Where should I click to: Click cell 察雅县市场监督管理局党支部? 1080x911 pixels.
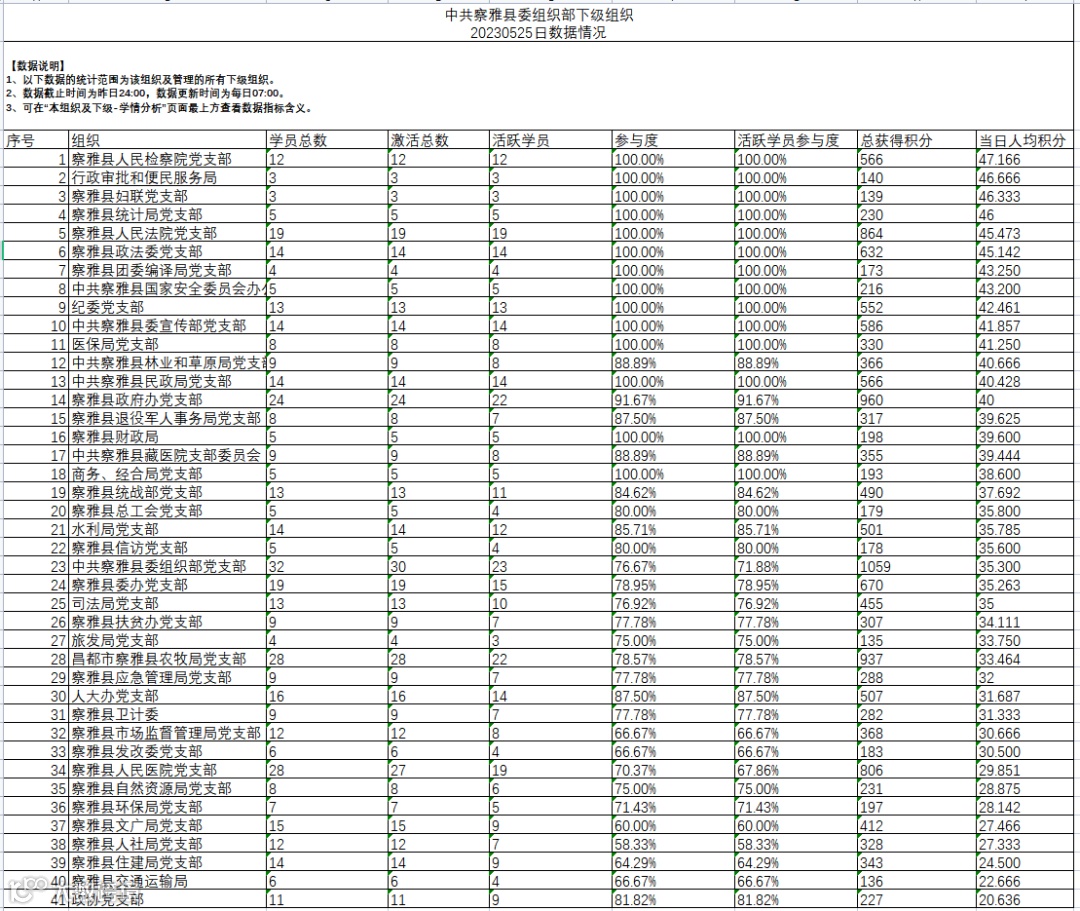click(167, 733)
